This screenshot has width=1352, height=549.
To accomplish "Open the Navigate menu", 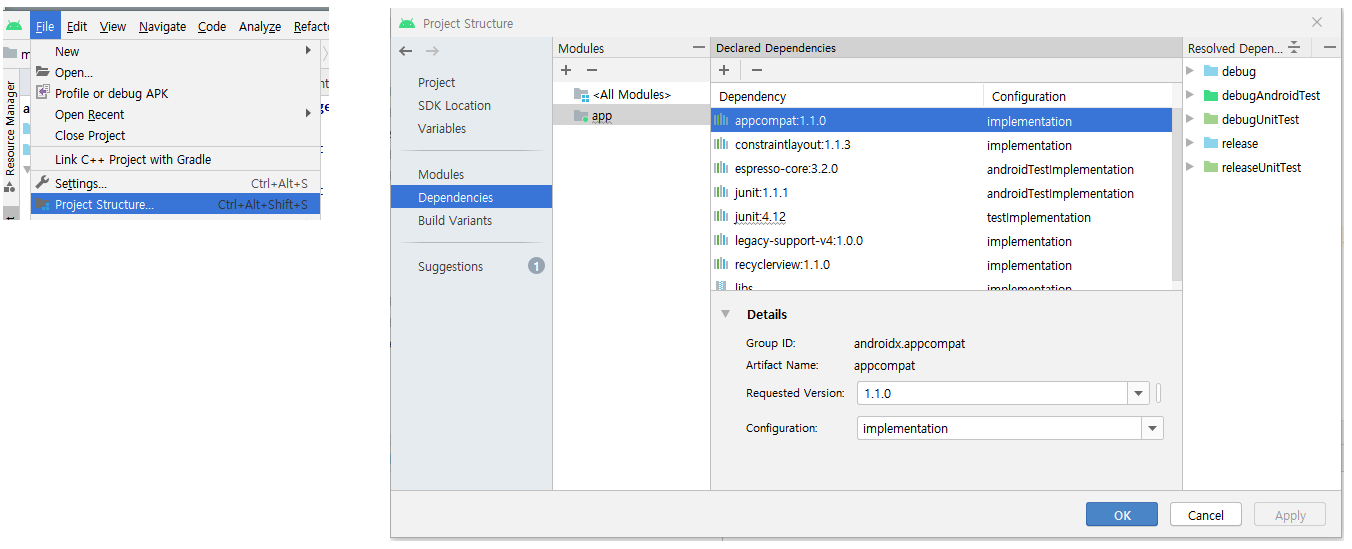I will pyautogui.click(x=162, y=26).
